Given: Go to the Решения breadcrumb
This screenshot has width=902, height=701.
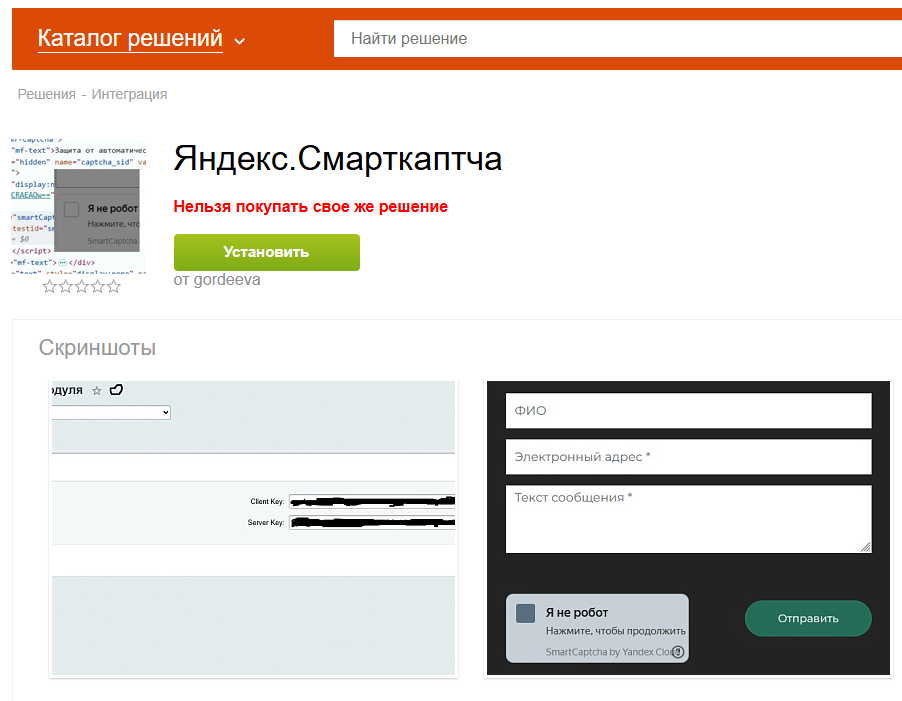Looking at the screenshot, I should tap(46, 94).
